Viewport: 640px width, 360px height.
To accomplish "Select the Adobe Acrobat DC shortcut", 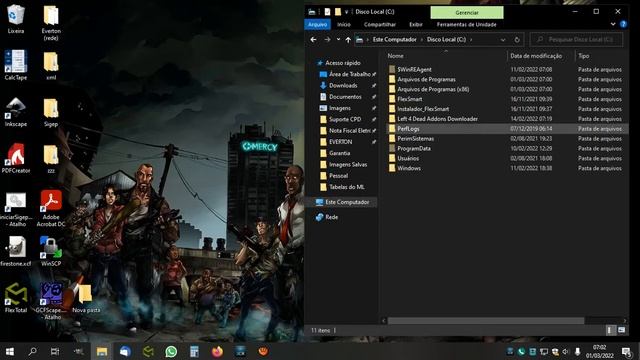I will click(51, 208).
